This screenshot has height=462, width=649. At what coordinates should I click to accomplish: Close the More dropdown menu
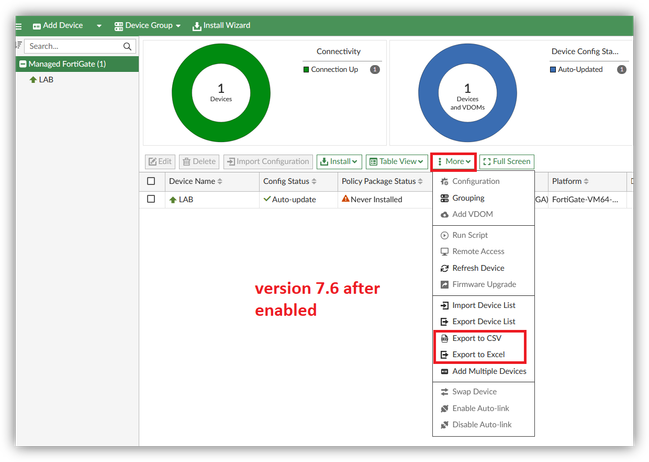[x=454, y=161]
